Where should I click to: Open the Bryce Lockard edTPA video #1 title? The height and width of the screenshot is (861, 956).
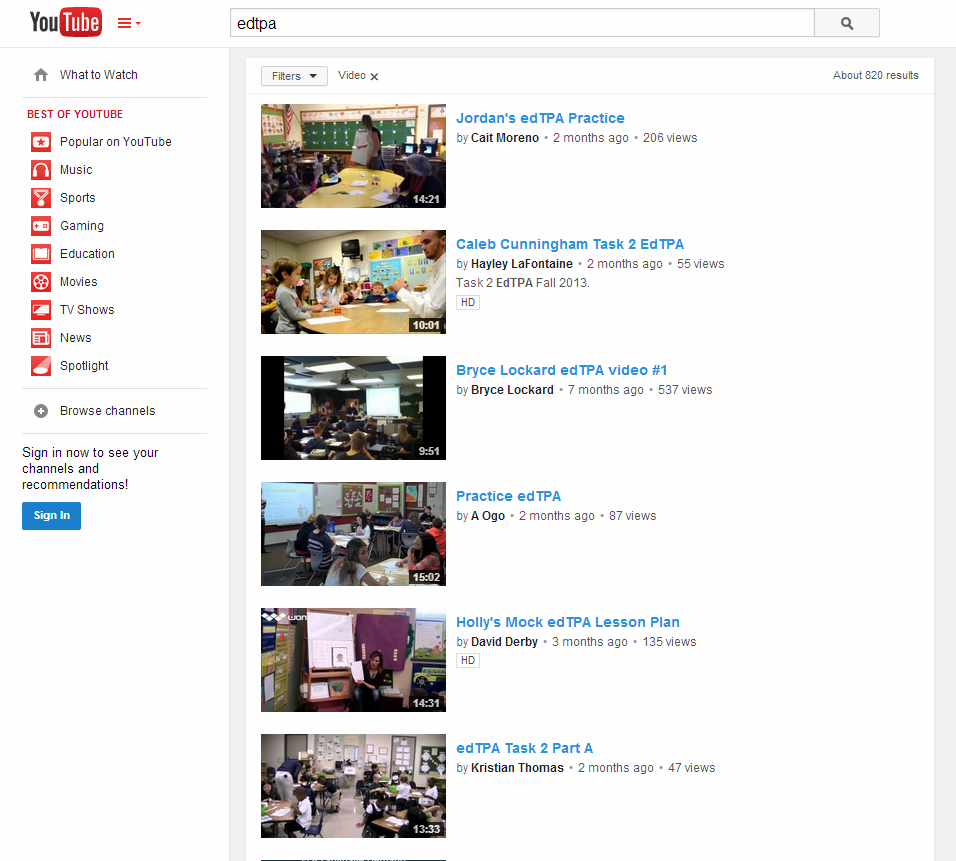(562, 371)
